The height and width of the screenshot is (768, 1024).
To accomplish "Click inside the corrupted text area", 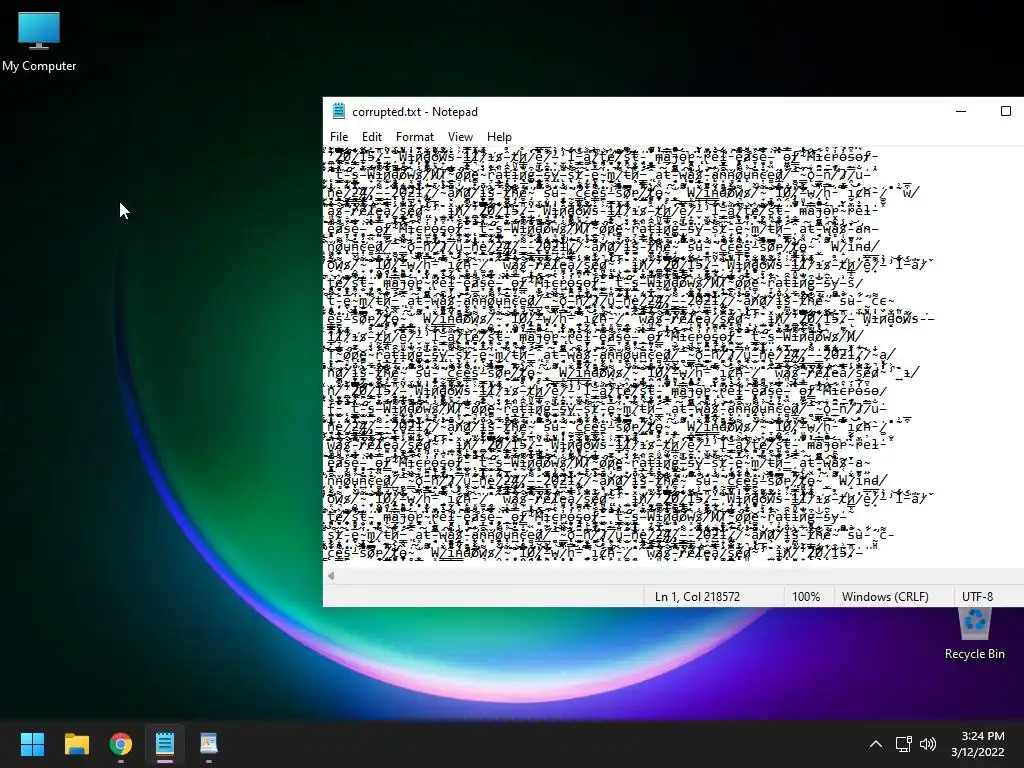I will 673,356.
